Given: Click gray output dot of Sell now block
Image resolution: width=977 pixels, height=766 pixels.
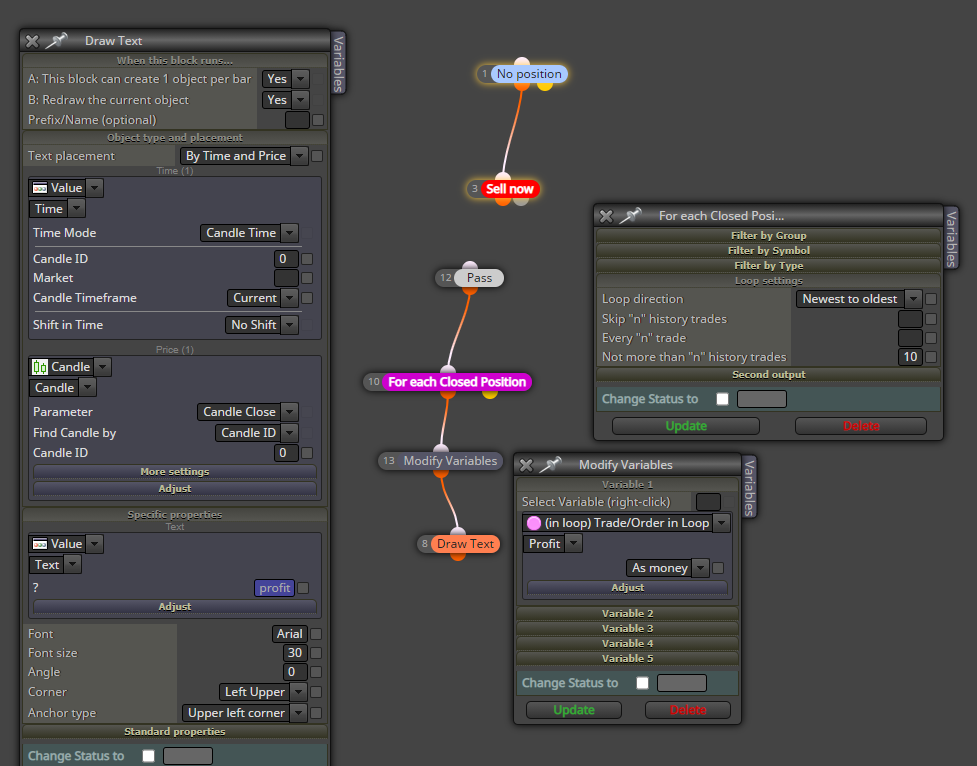Looking at the screenshot, I should click(x=522, y=200).
